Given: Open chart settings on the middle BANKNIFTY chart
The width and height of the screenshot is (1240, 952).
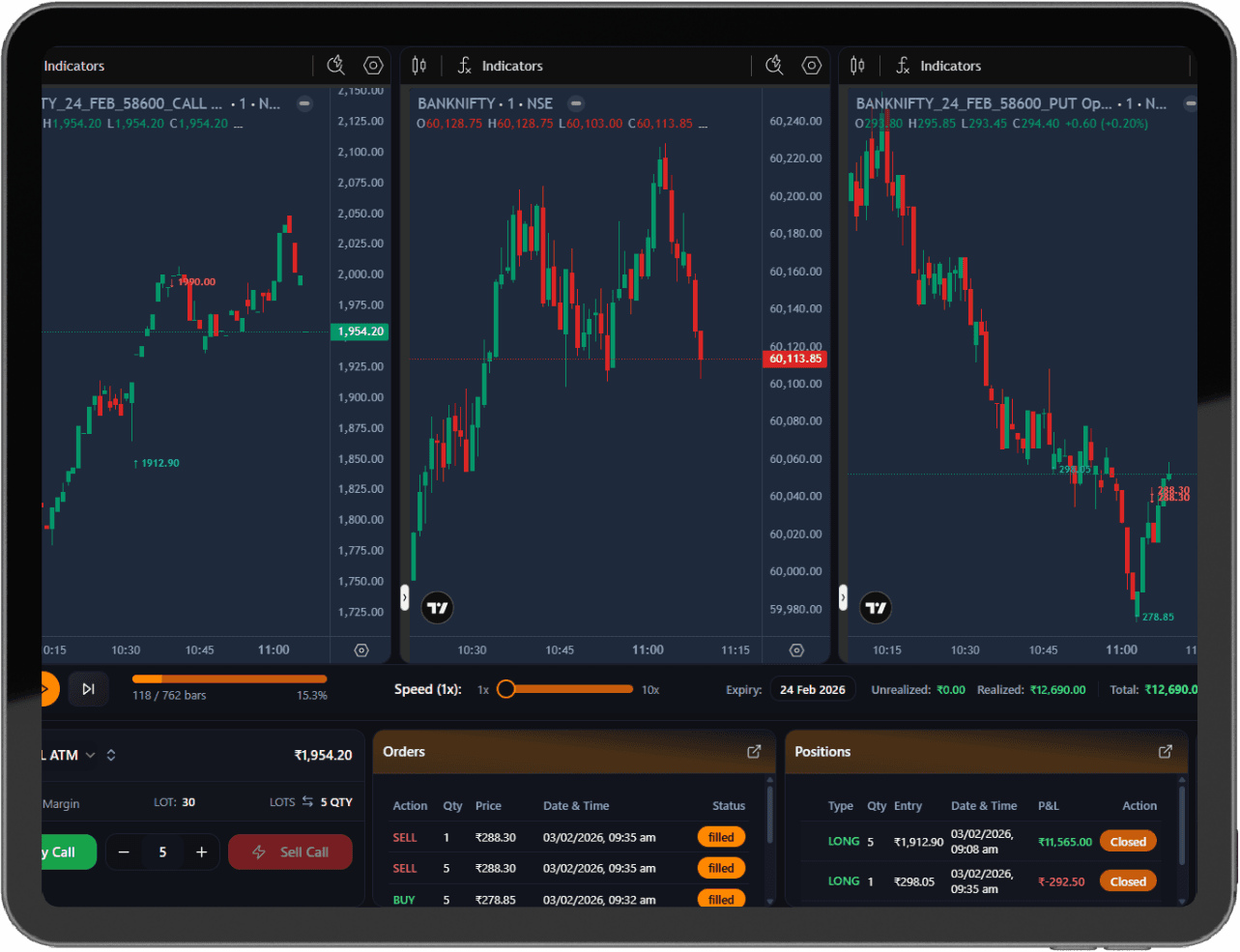Looking at the screenshot, I should 811,65.
